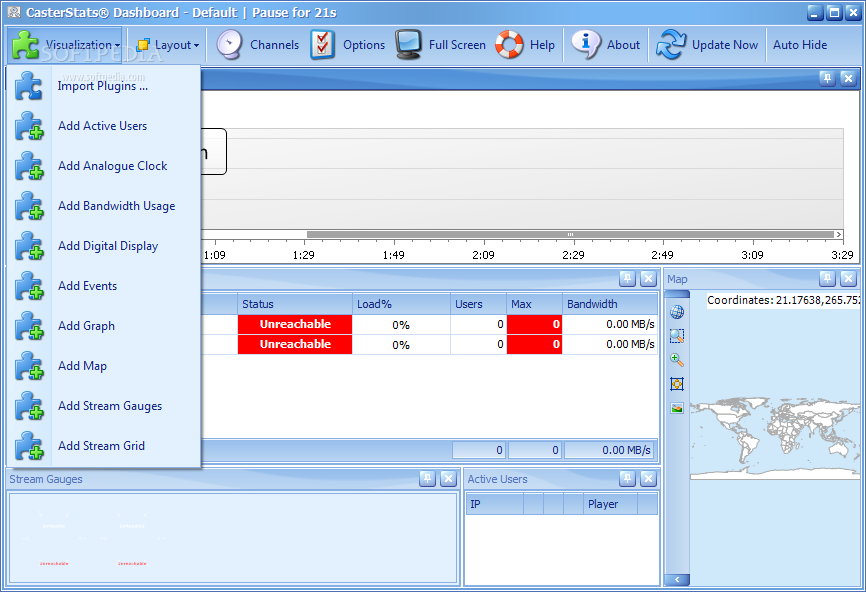This screenshot has width=866, height=592.
Task: Open the Visualization dropdown menu
Action: click(65, 45)
